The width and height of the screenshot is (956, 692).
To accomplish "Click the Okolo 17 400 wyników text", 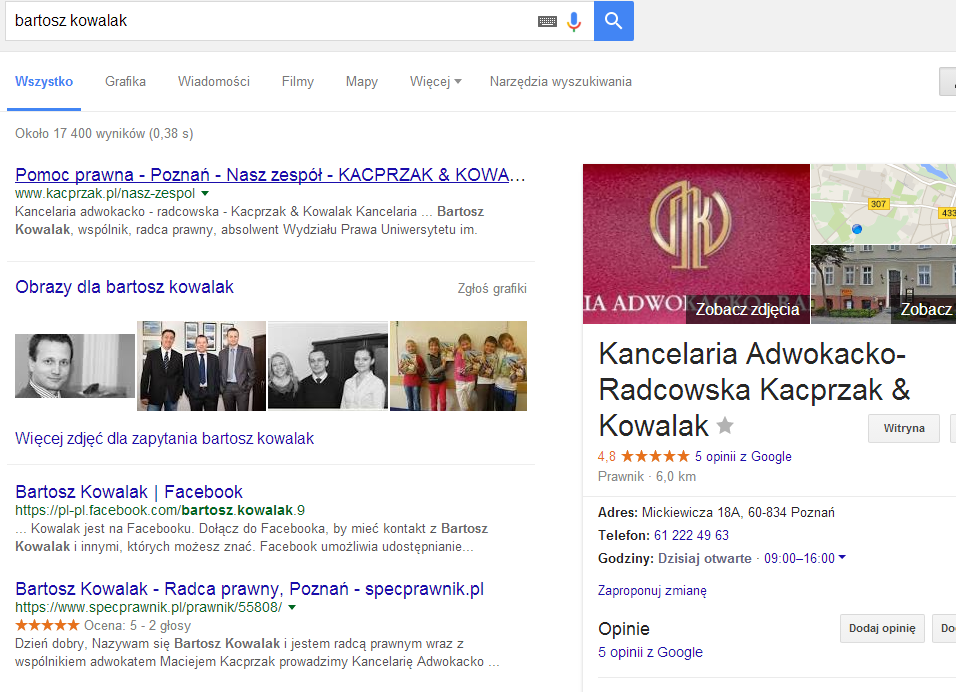I will tap(104, 134).
